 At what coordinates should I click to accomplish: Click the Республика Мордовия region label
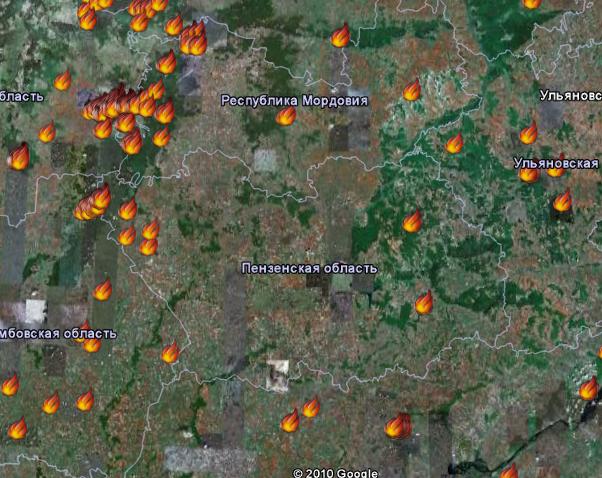[x=294, y=101]
